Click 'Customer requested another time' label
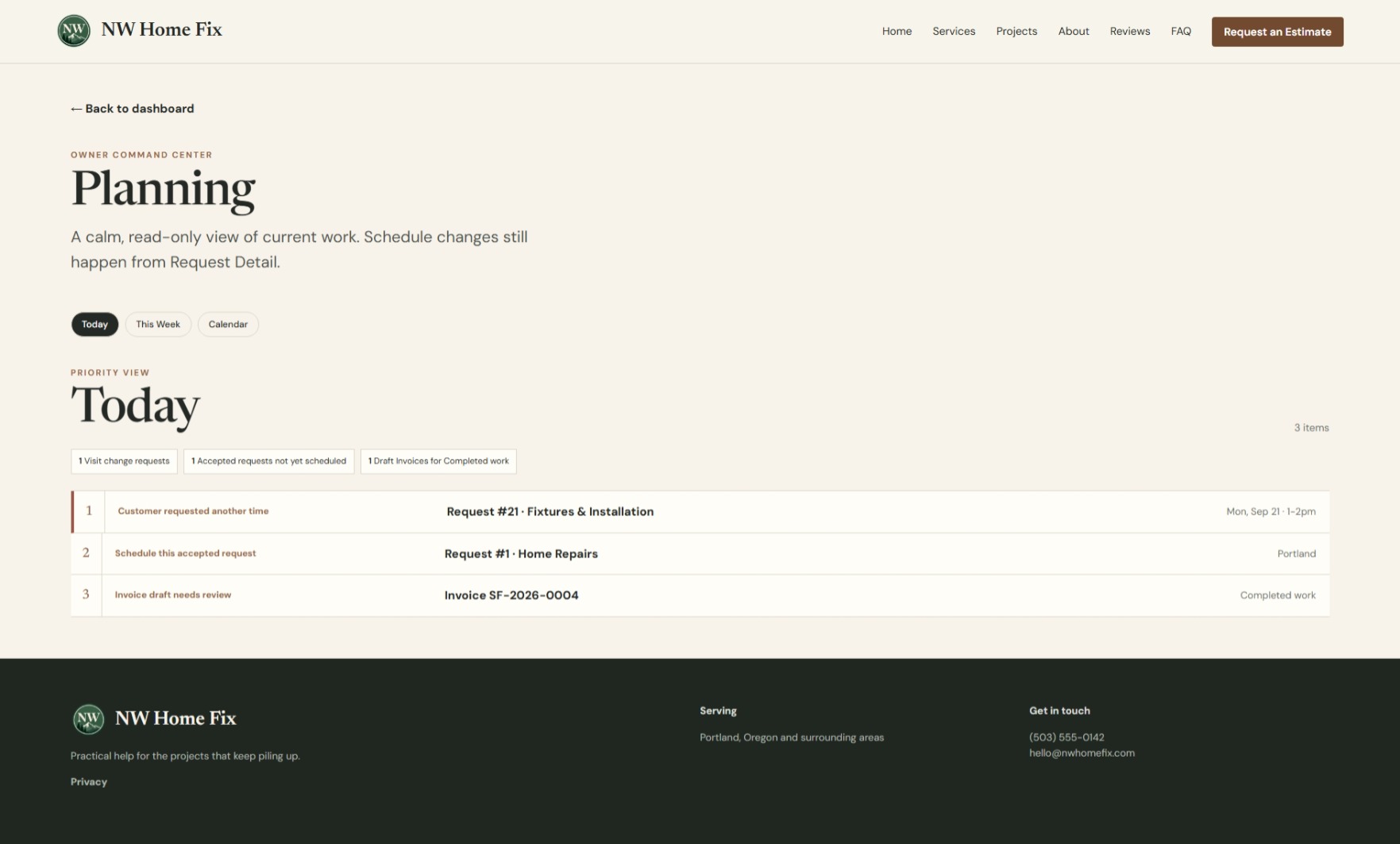Viewport: 1400px width, 844px height. (193, 511)
